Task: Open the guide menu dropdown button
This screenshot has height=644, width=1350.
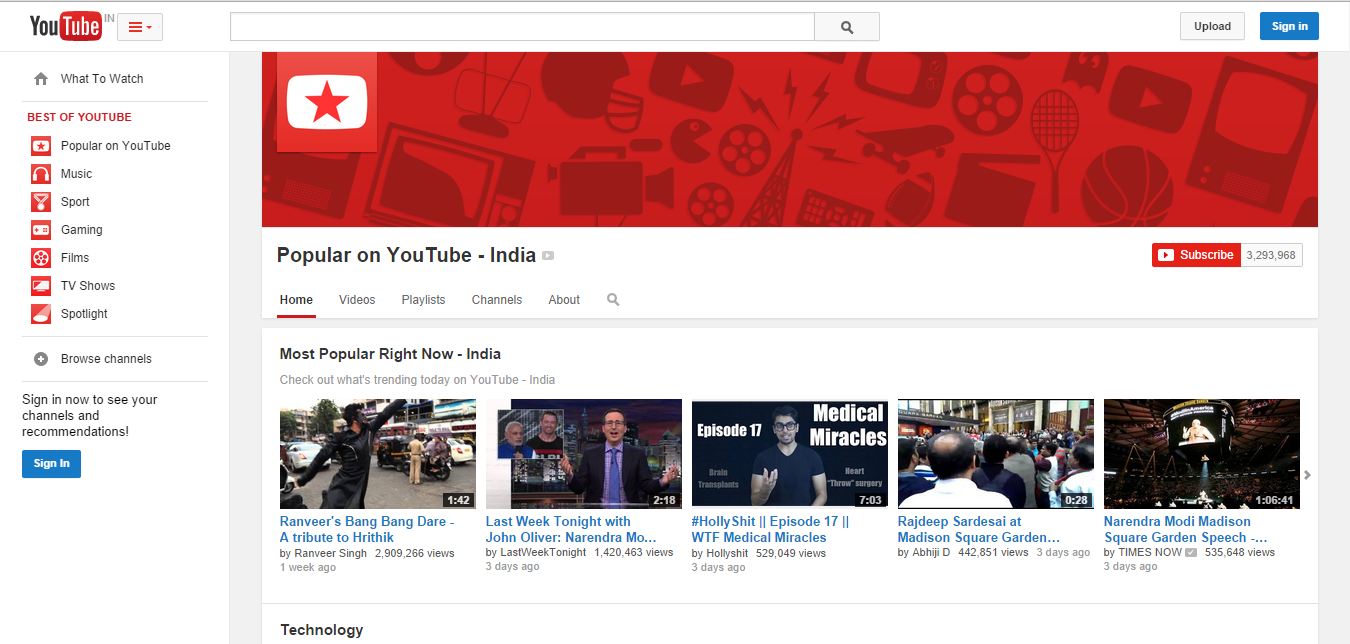Action: 140,27
